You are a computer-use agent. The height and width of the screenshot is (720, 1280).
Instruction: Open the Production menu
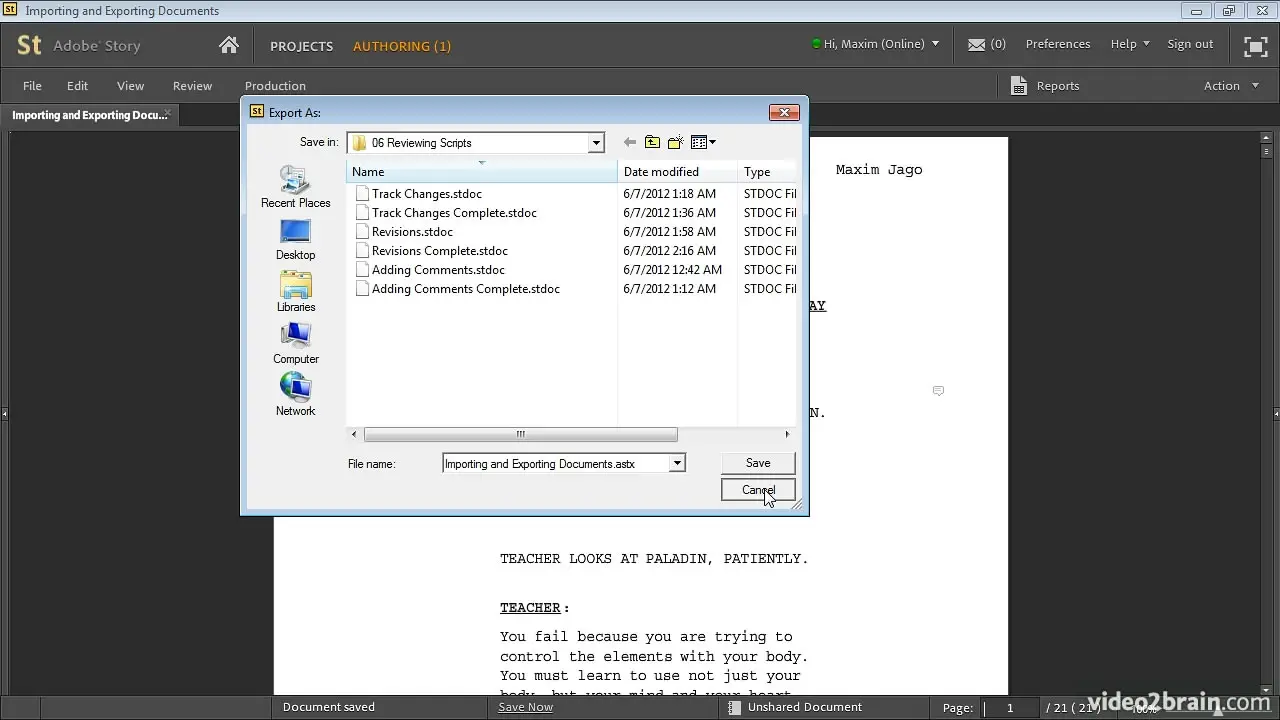275,86
